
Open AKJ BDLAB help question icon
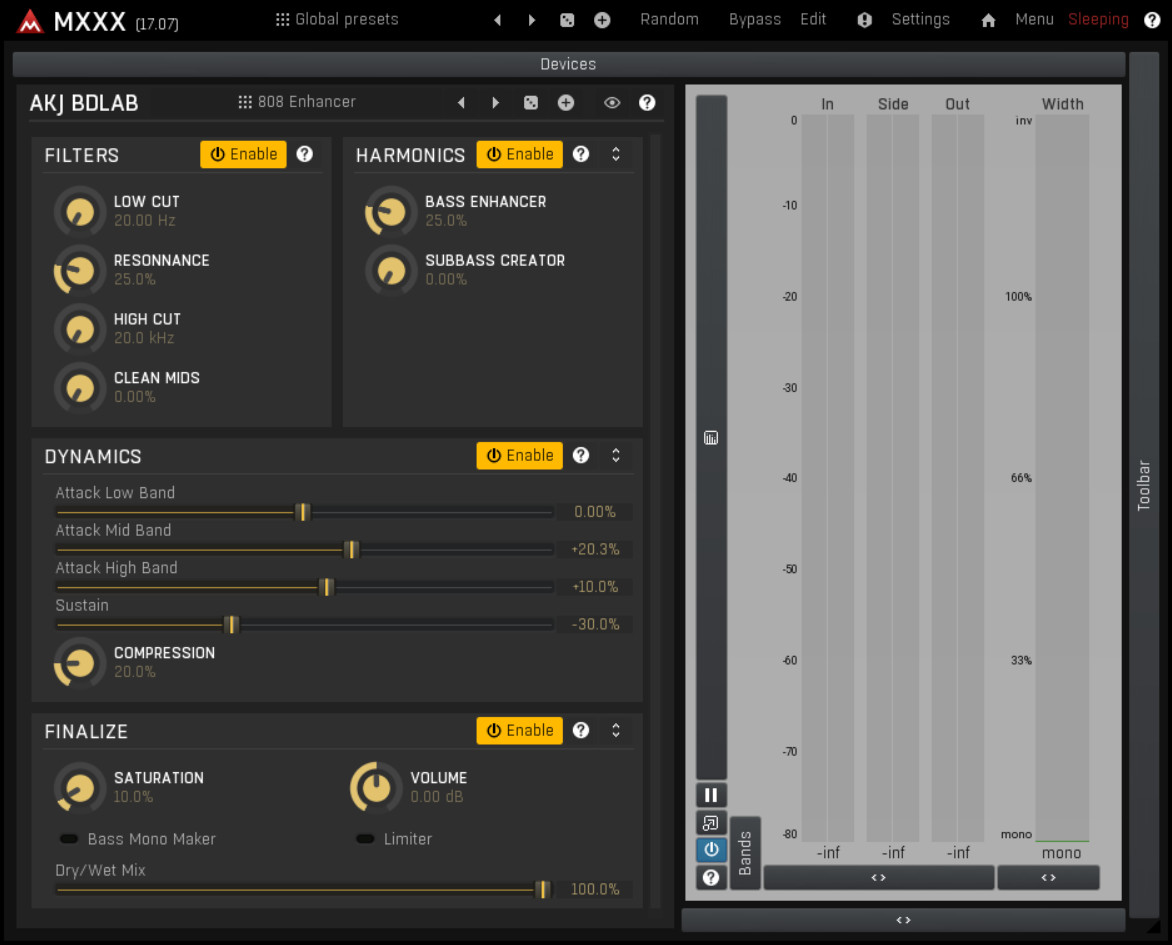point(647,102)
